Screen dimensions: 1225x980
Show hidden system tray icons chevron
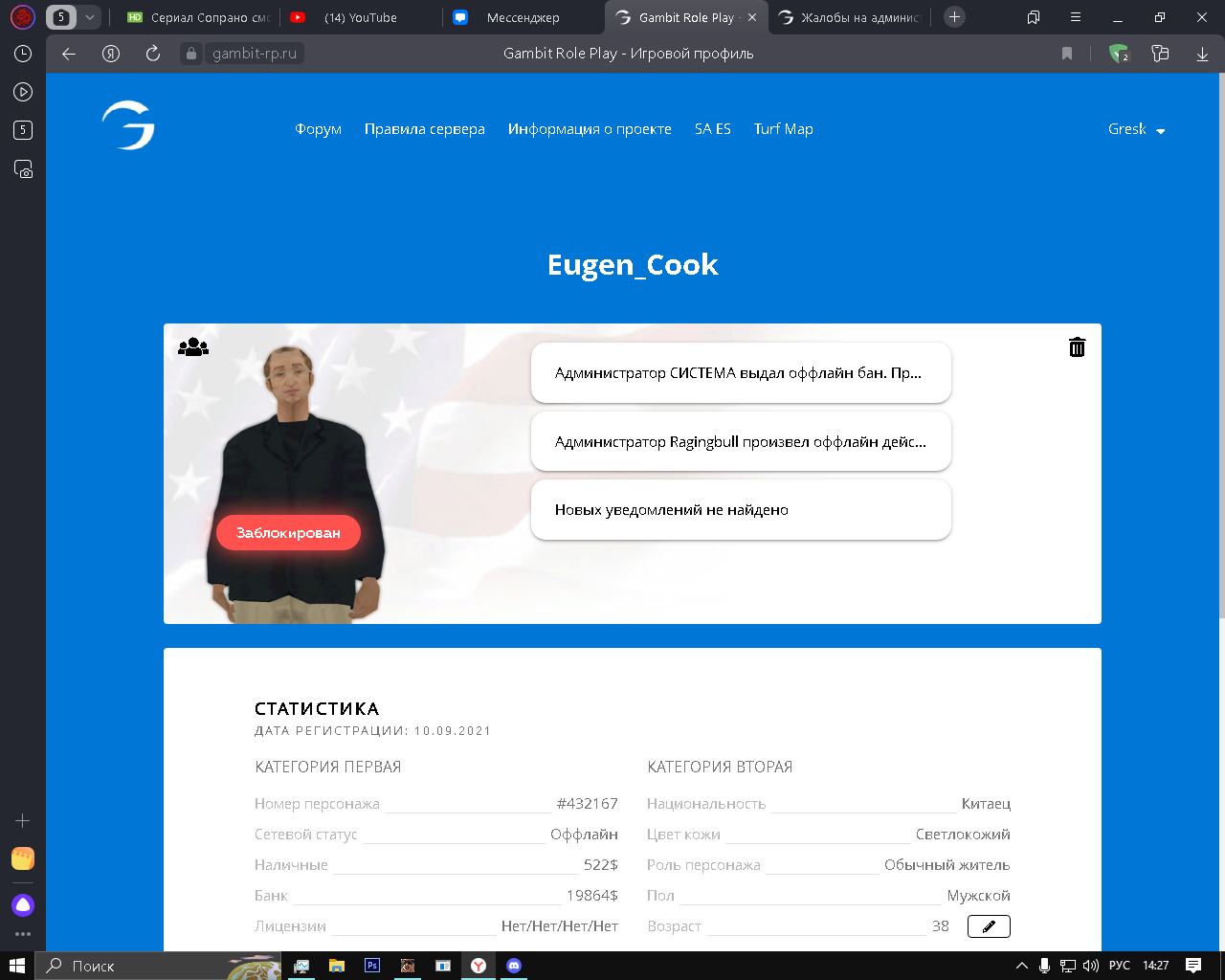tap(1021, 966)
